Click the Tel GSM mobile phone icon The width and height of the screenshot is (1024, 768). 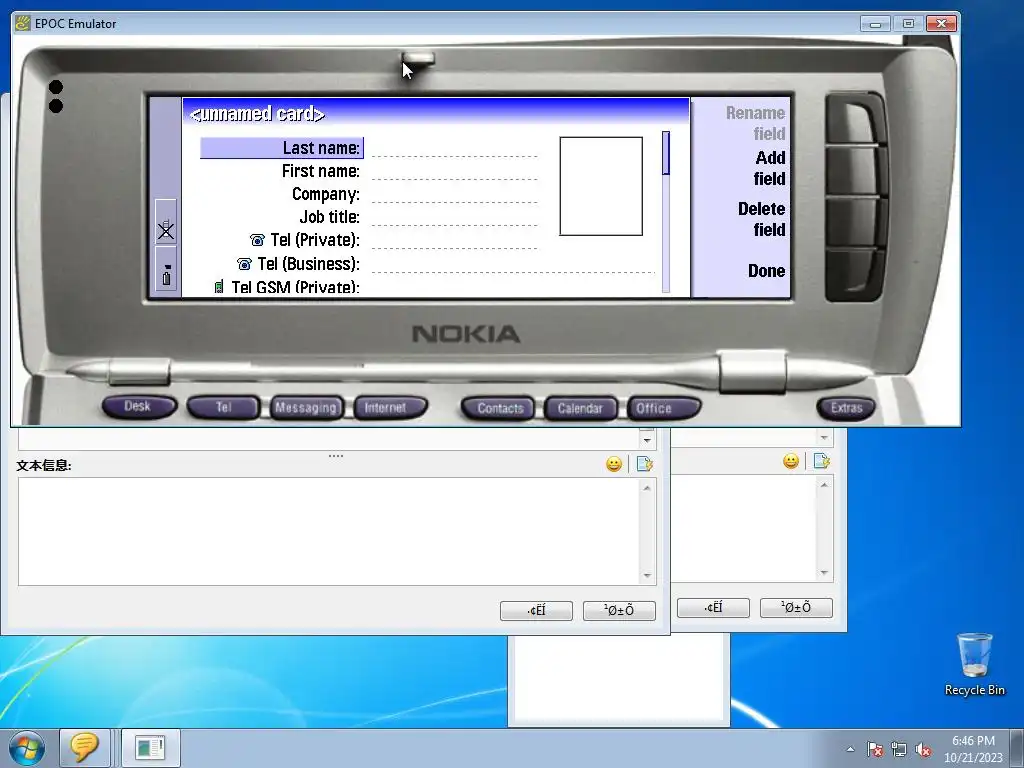click(219, 287)
